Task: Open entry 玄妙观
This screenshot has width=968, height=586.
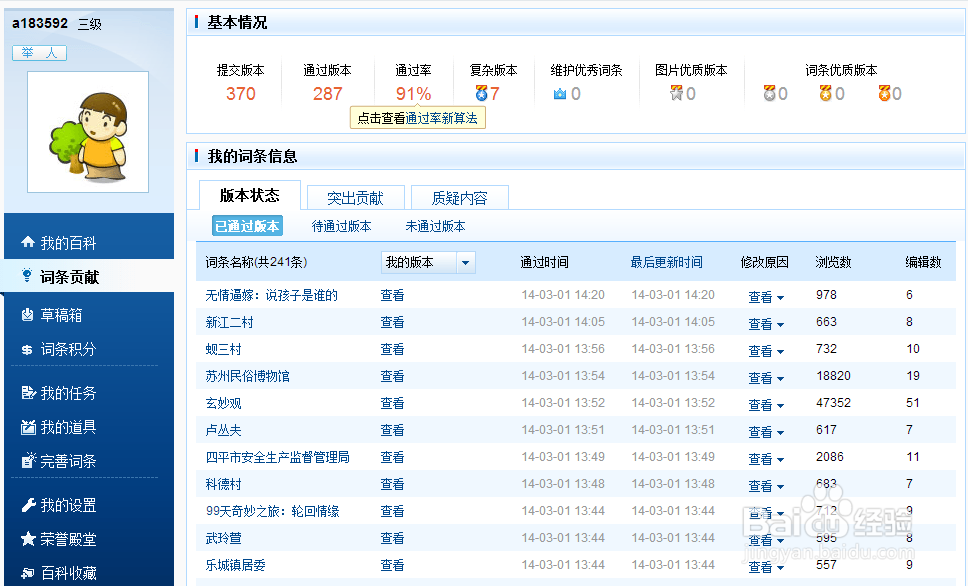Action: click(223, 403)
